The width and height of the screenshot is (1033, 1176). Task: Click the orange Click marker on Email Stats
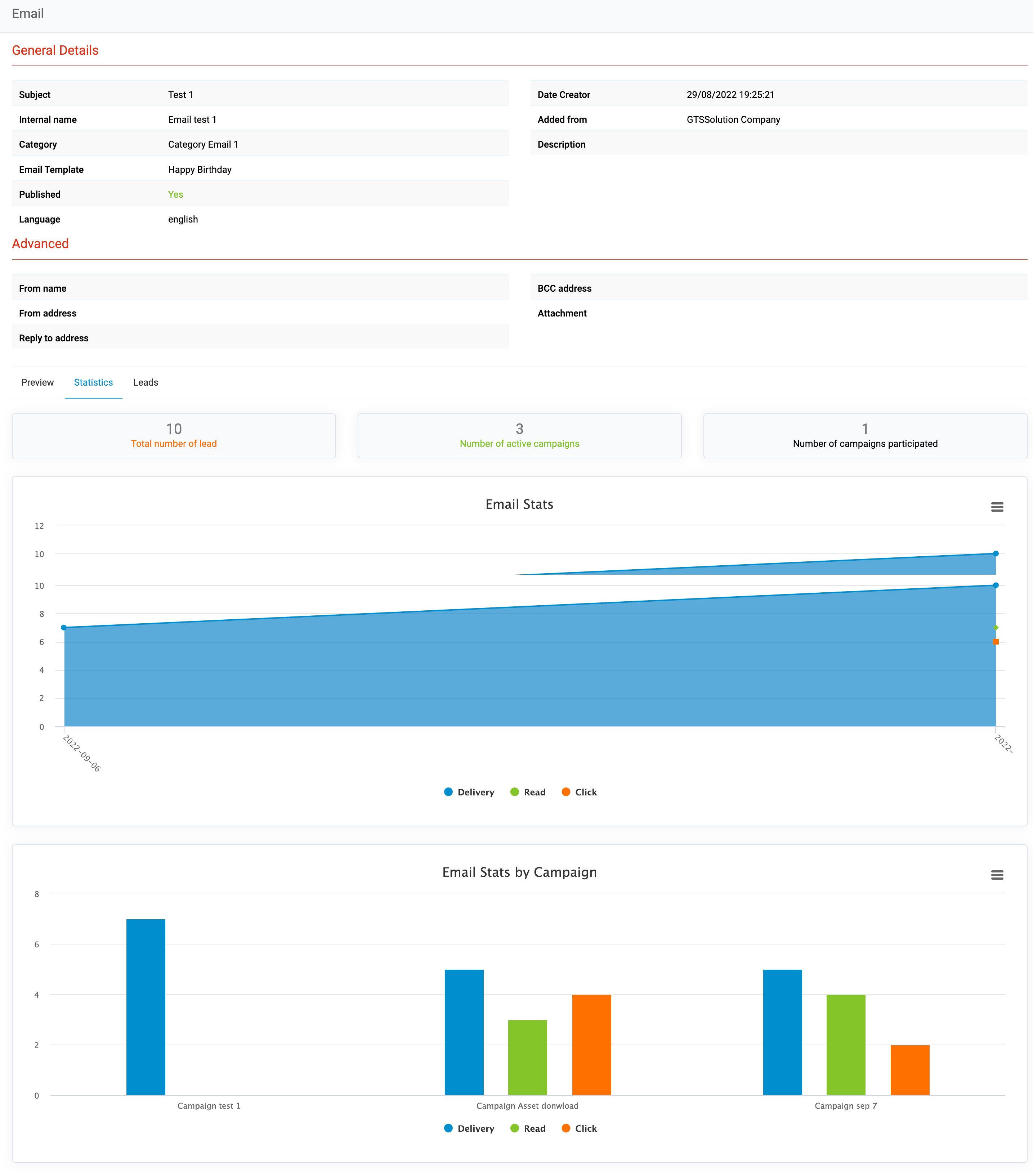[996, 642]
